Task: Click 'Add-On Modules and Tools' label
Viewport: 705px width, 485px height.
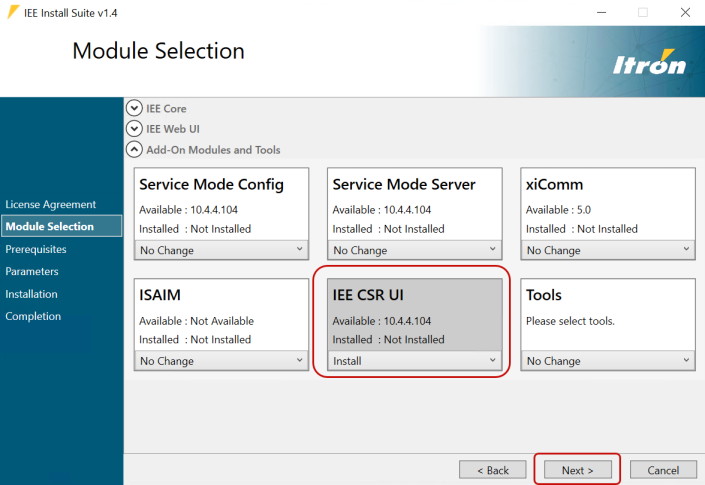Action: coord(213,150)
